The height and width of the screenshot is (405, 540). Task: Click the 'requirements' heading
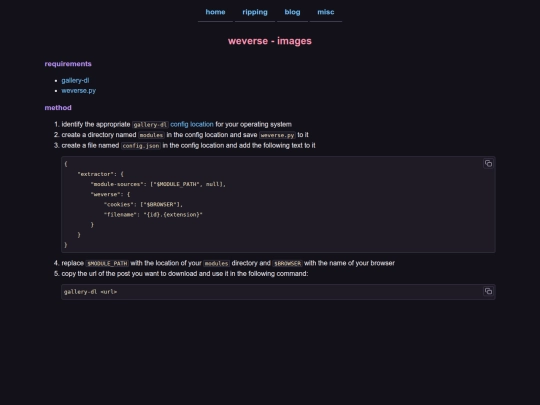tap(68, 64)
